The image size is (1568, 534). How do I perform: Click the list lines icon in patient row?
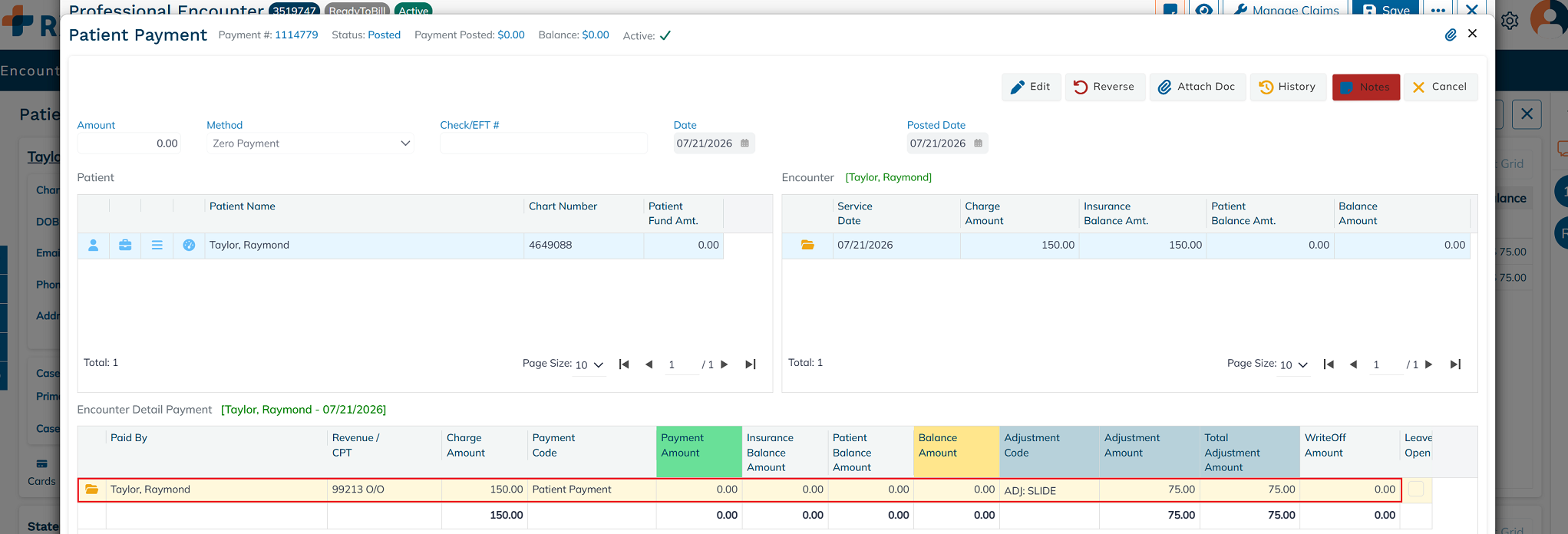(x=157, y=246)
